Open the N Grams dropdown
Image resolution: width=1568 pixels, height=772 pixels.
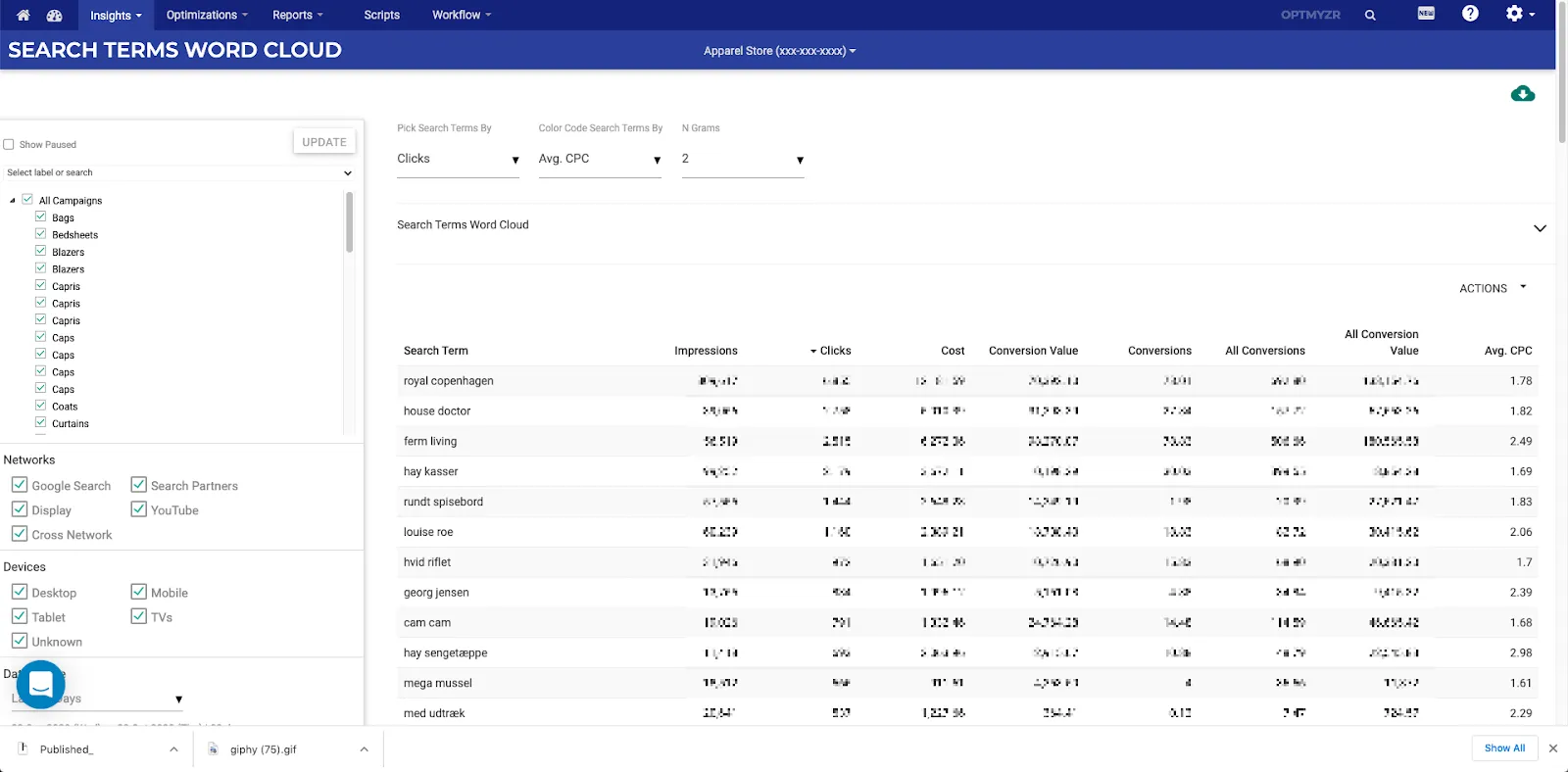pyautogui.click(x=743, y=159)
